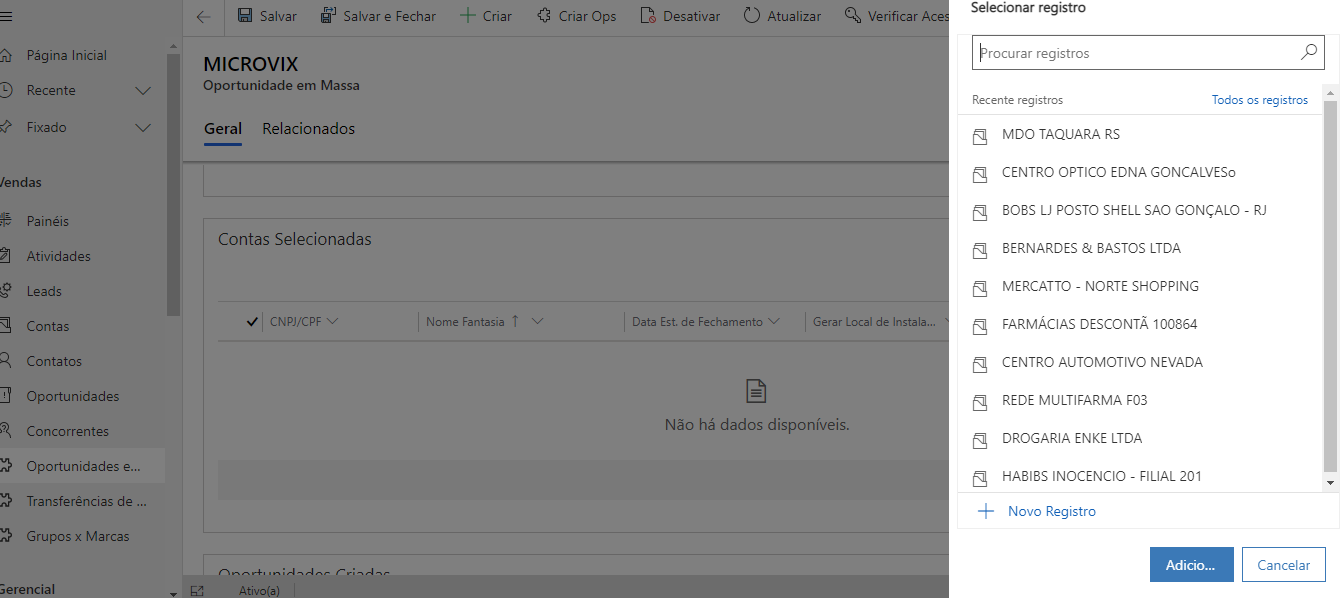The width and height of the screenshot is (1344, 598).
Task: Select record REDE MULTIFARMA F03
Action: (x=1140, y=400)
